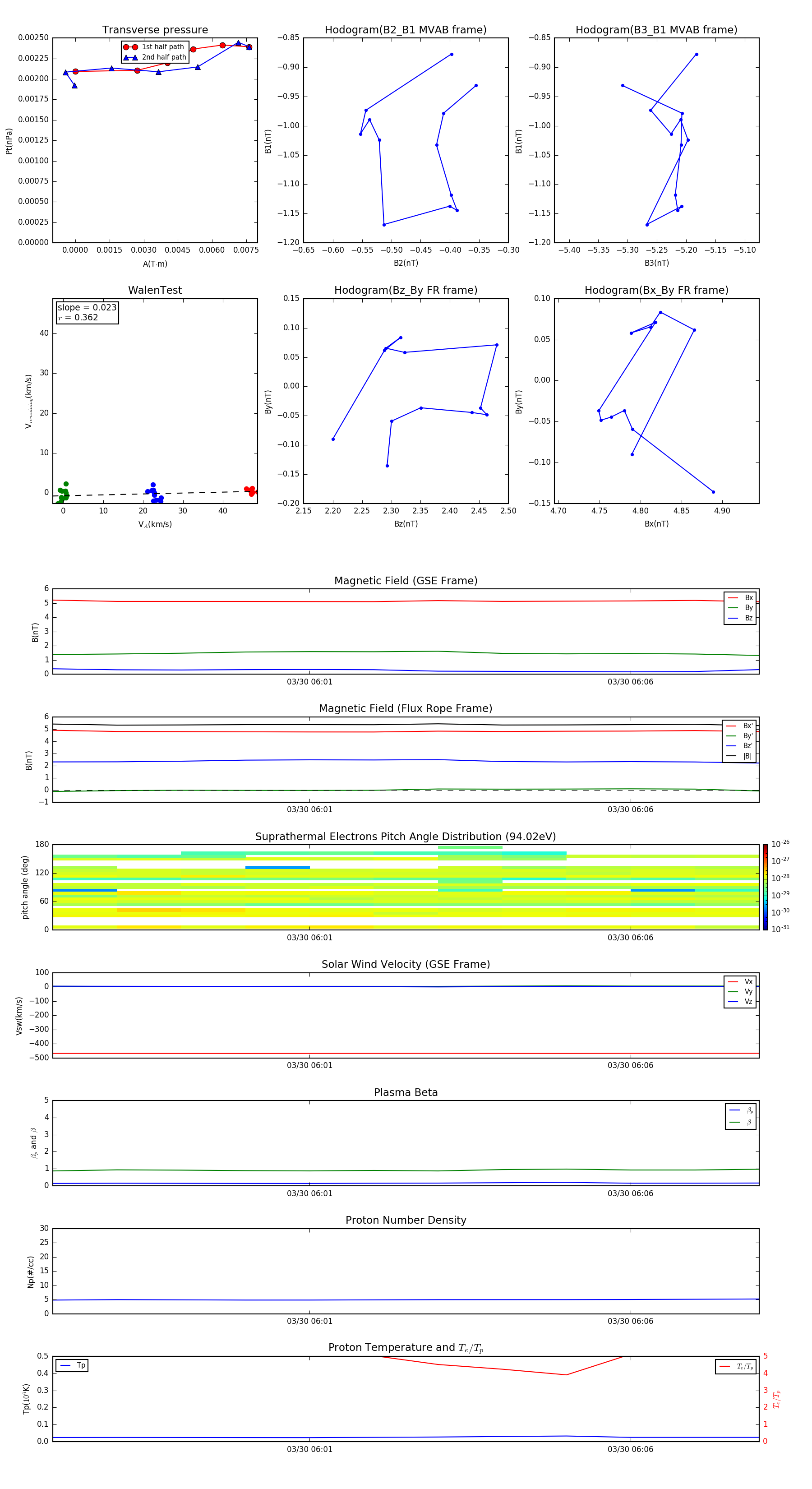
Task: Click the "B2(nT)" x-axis label
Action: [x=406, y=263]
